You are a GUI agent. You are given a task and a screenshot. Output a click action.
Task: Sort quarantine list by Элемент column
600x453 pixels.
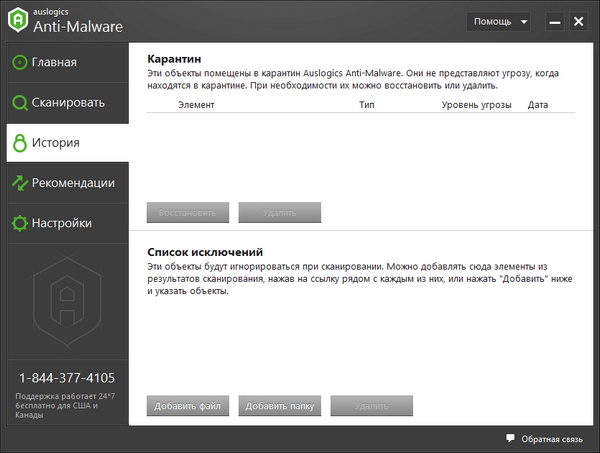196,104
